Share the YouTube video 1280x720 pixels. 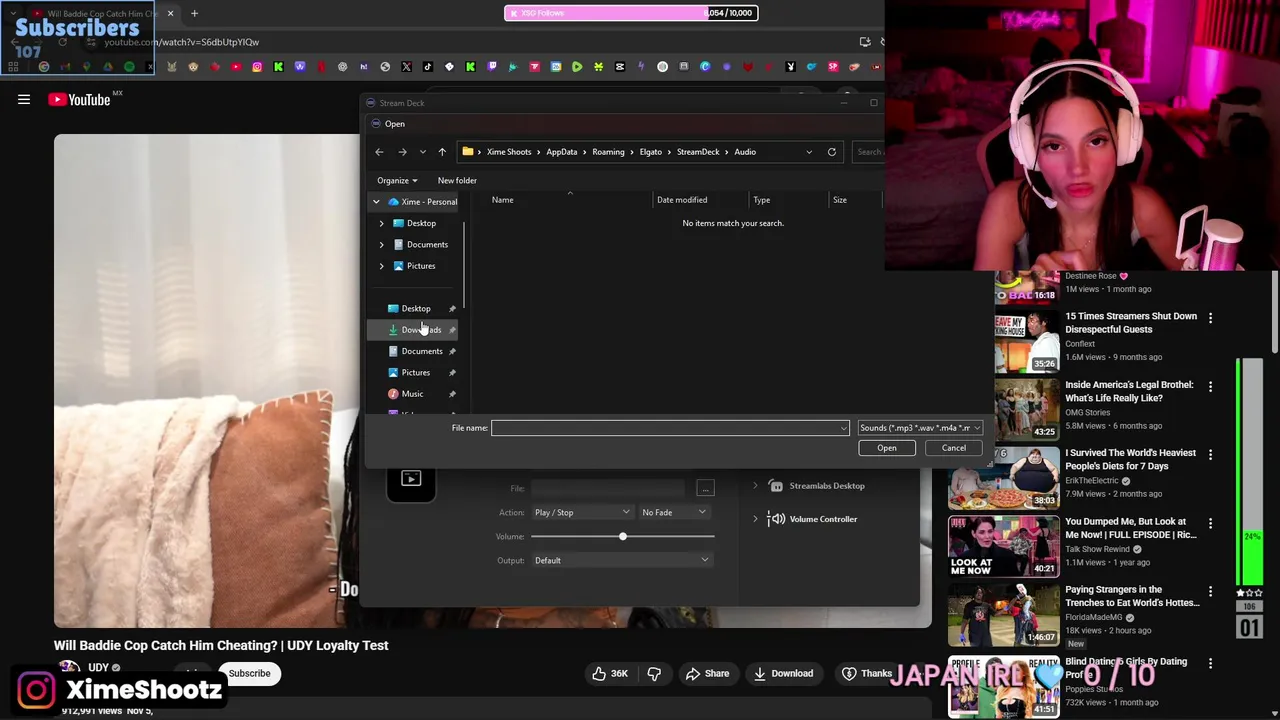706,674
